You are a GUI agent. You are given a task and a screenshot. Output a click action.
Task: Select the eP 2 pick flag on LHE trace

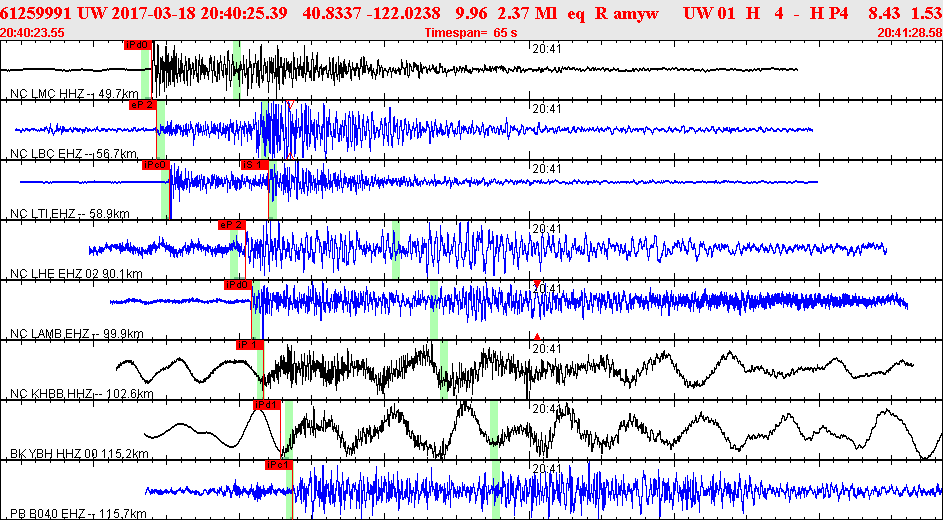pyautogui.click(x=232, y=225)
